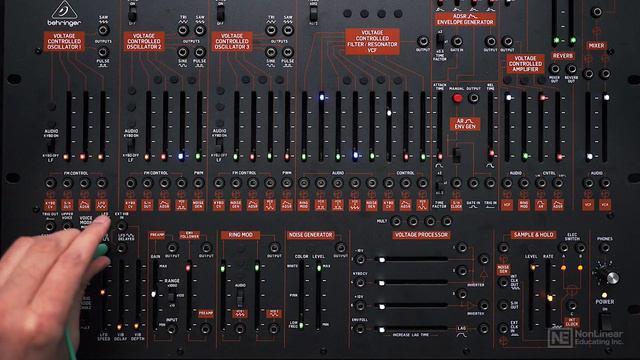Click the NOISE GENERATOR section label

point(311,235)
